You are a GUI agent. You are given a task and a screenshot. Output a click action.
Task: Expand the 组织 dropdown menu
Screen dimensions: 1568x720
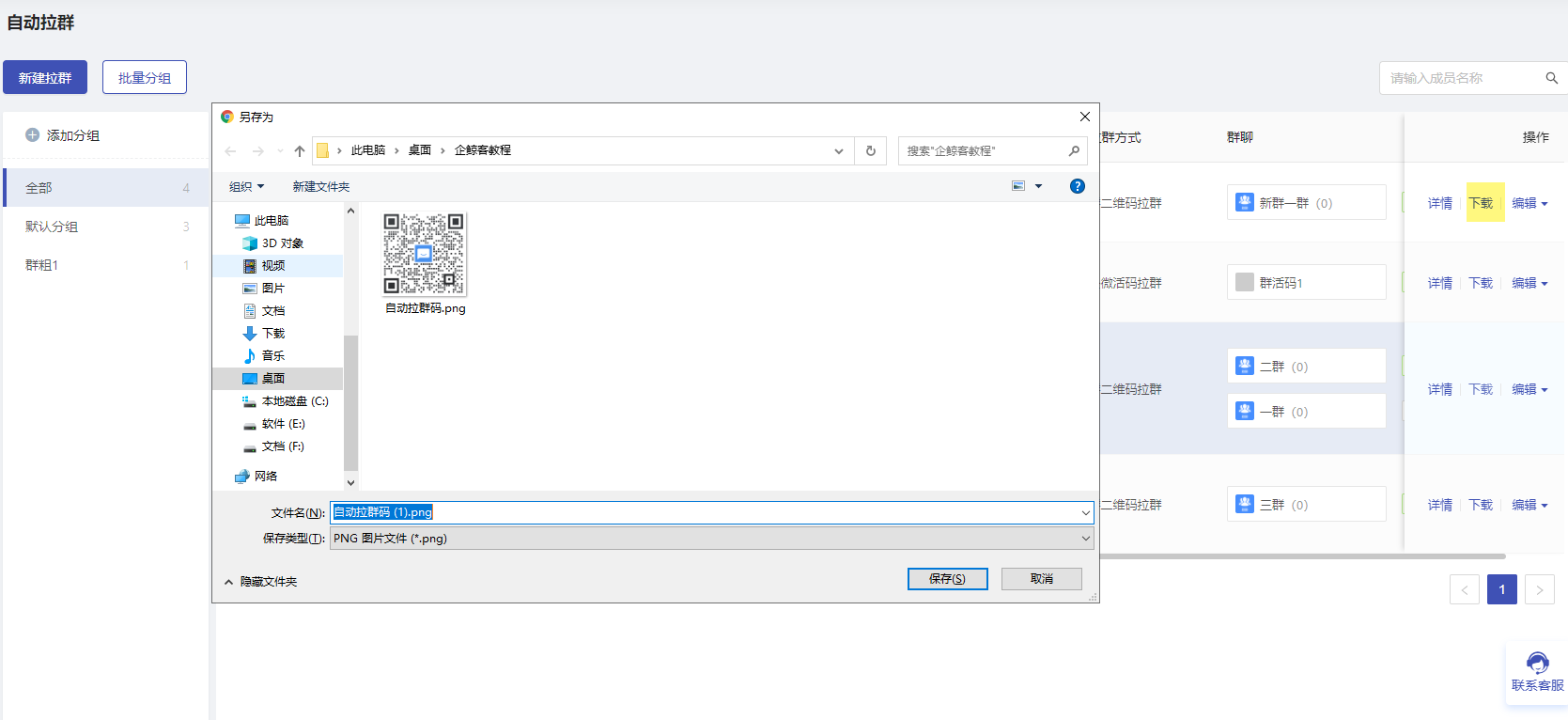tap(247, 186)
